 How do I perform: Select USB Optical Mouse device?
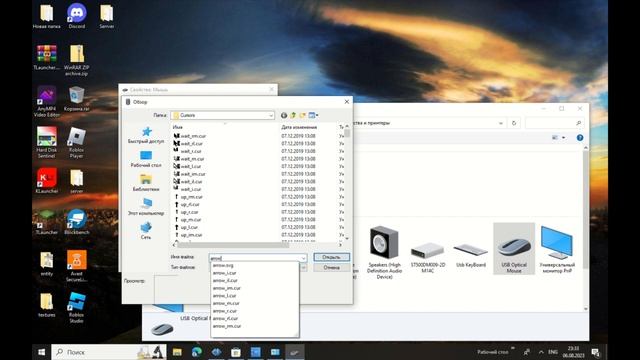[x=514, y=249]
